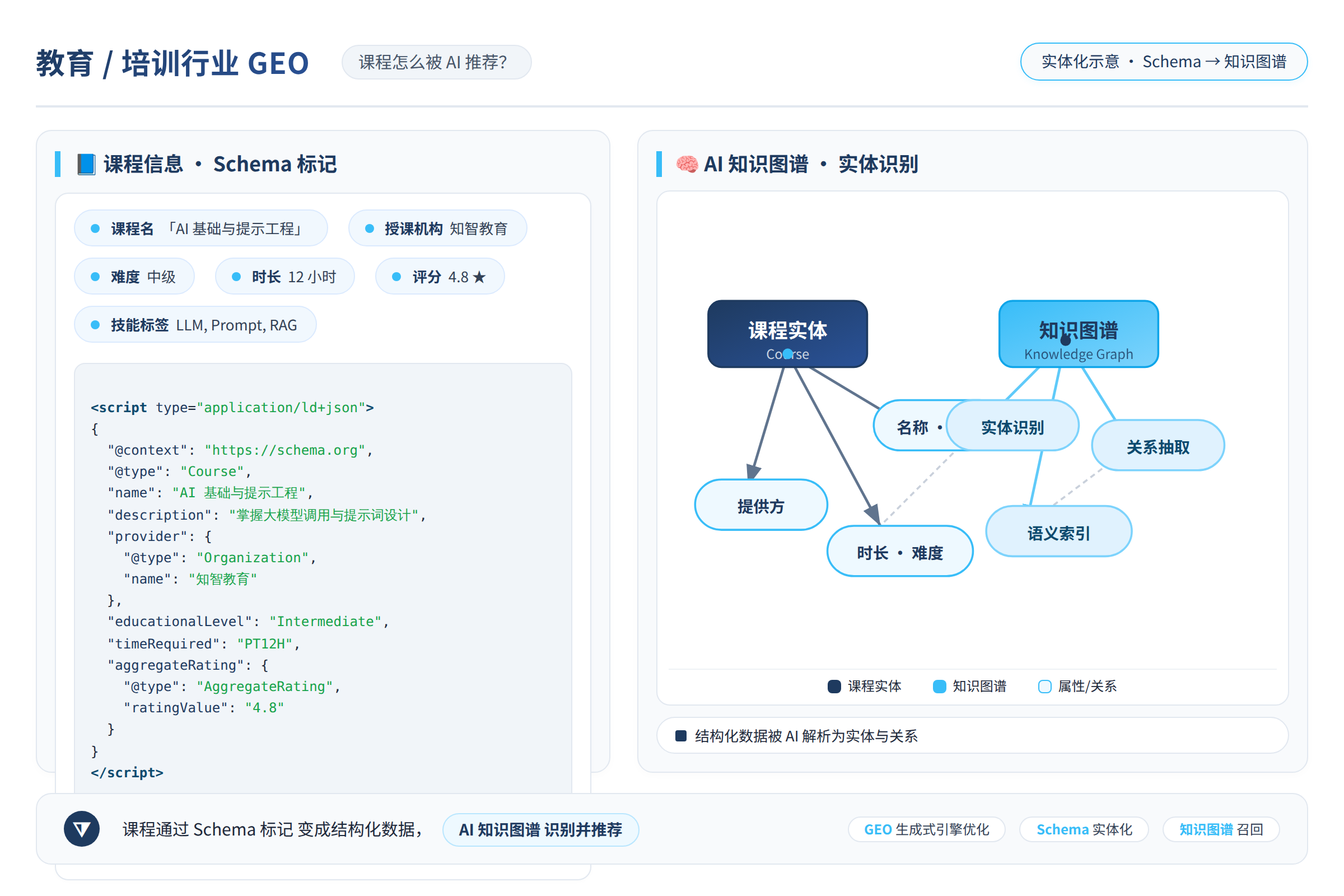Click the closing </script> tag line
The width and height of the screenshot is (1344, 896).
pyautogui.click(x=127, y=773)
